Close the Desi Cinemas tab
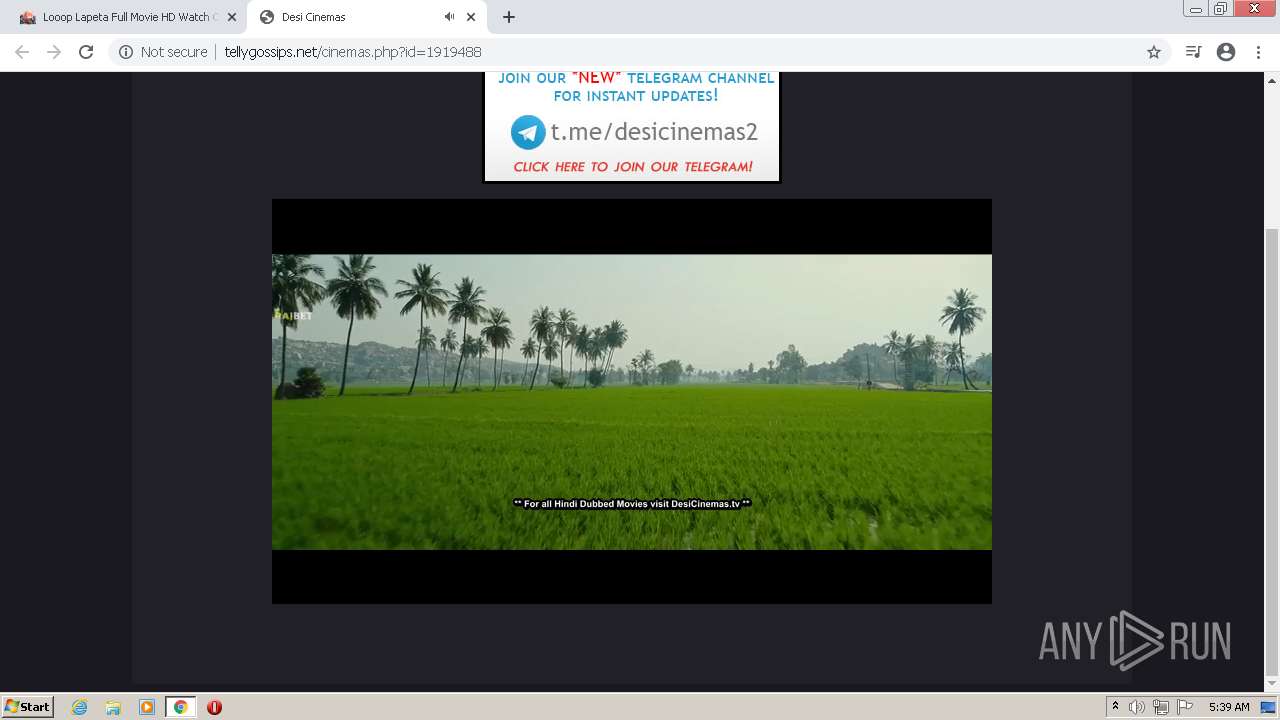This screenshot has width=1280, height=720. [471, 17]
